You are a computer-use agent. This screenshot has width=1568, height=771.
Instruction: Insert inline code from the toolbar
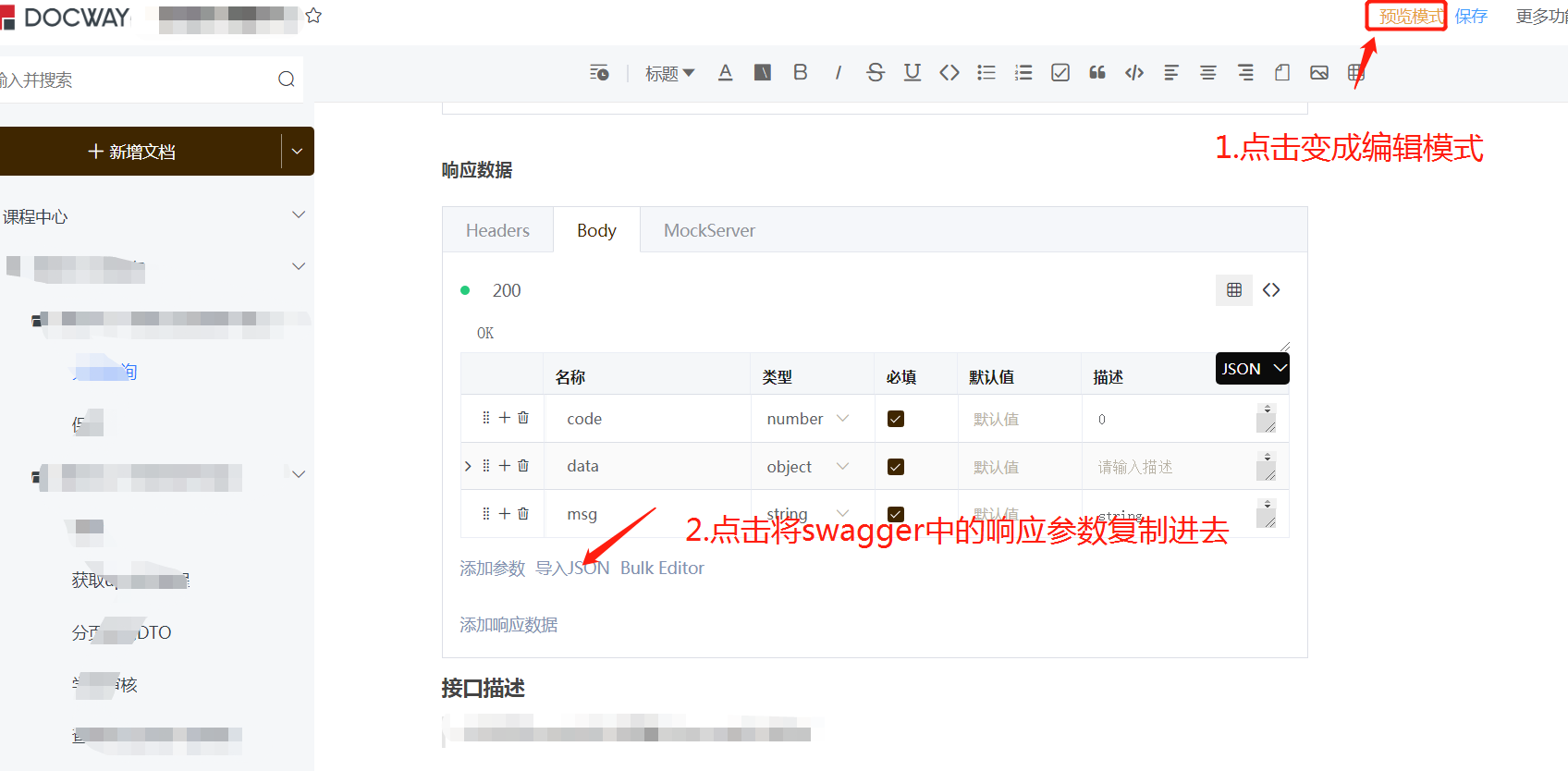click(949, 72)
